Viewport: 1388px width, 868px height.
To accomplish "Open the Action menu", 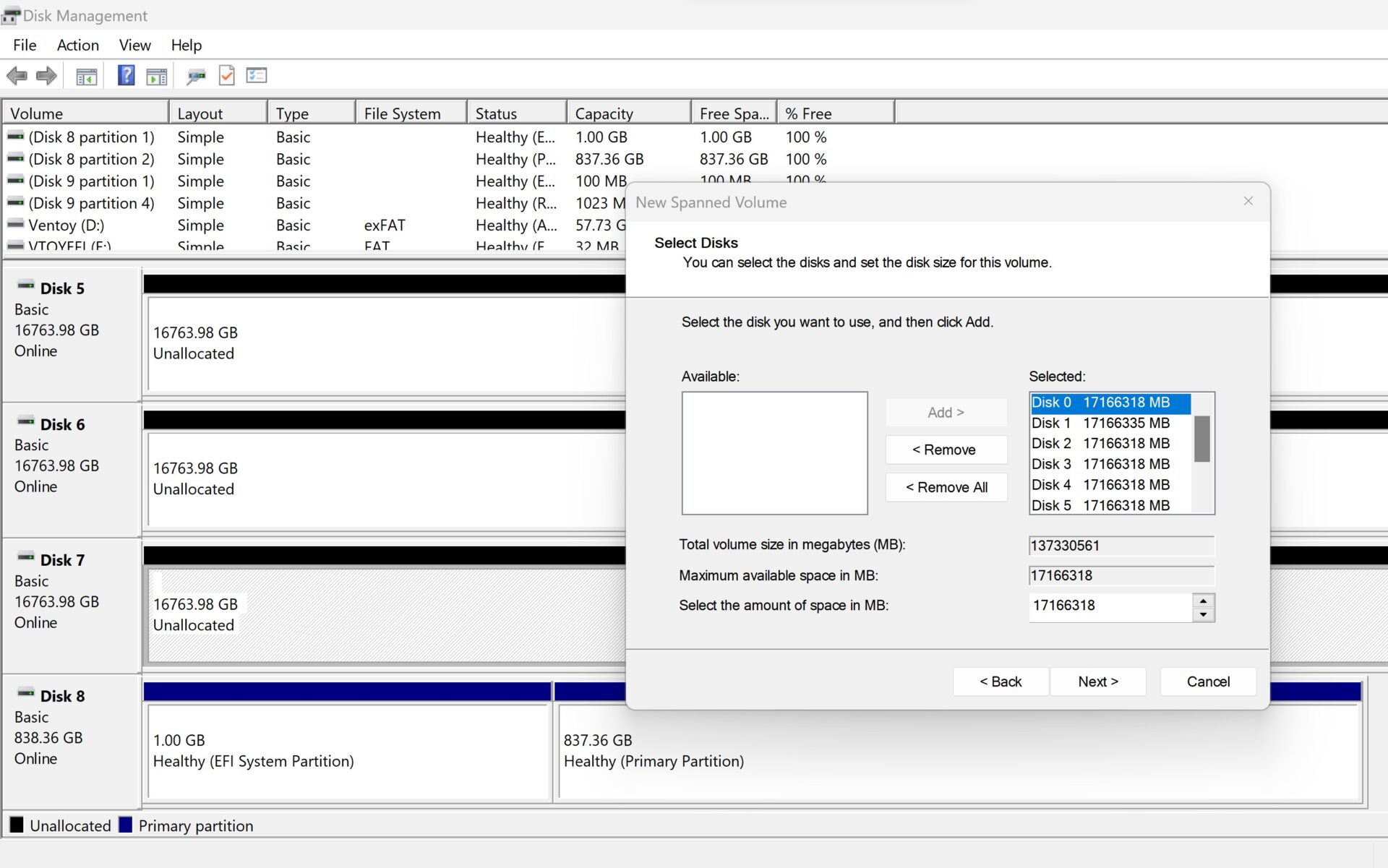I will click(79, 45).
